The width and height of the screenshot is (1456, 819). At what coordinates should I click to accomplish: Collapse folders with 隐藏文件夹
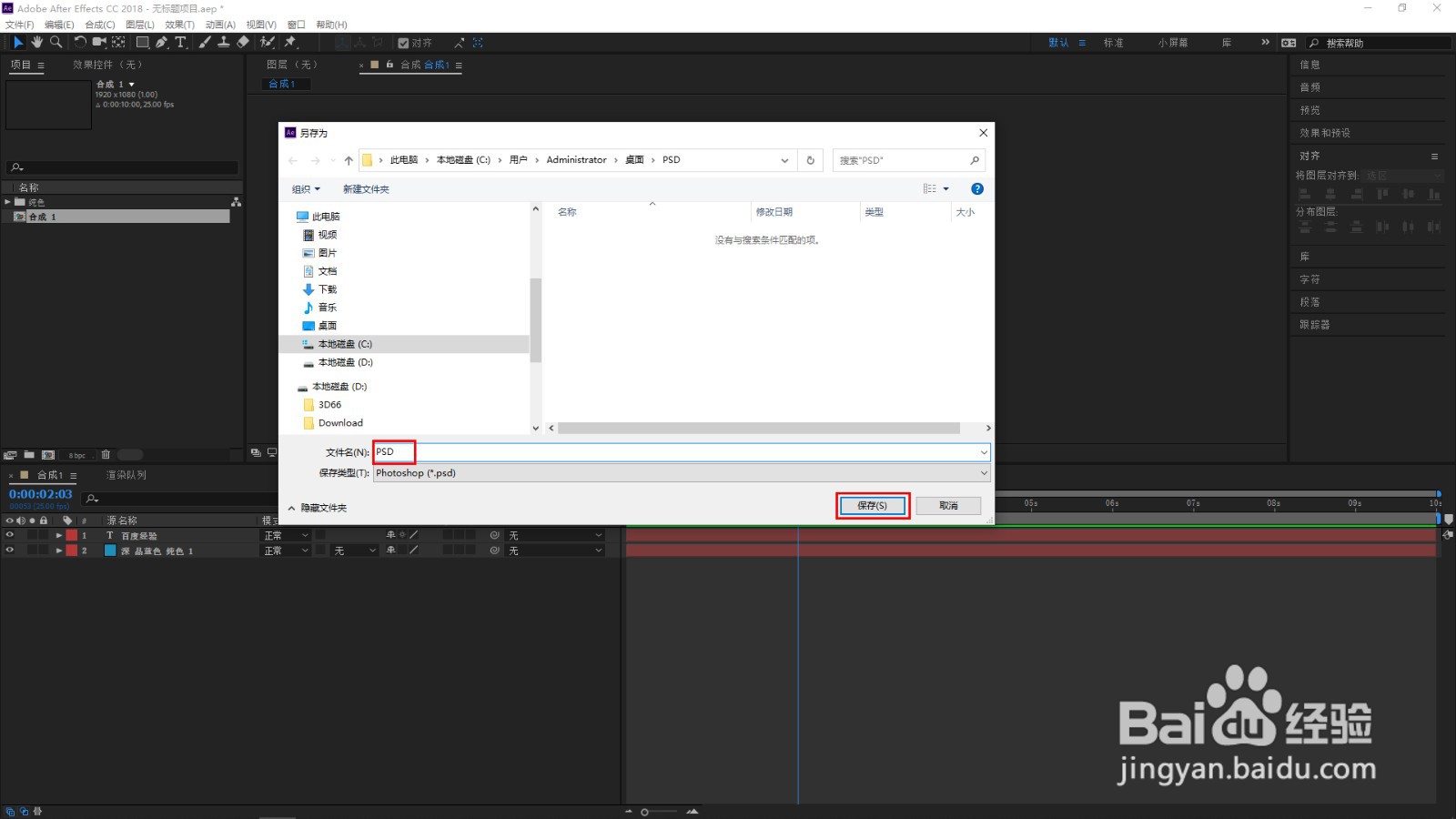point(318,508)
